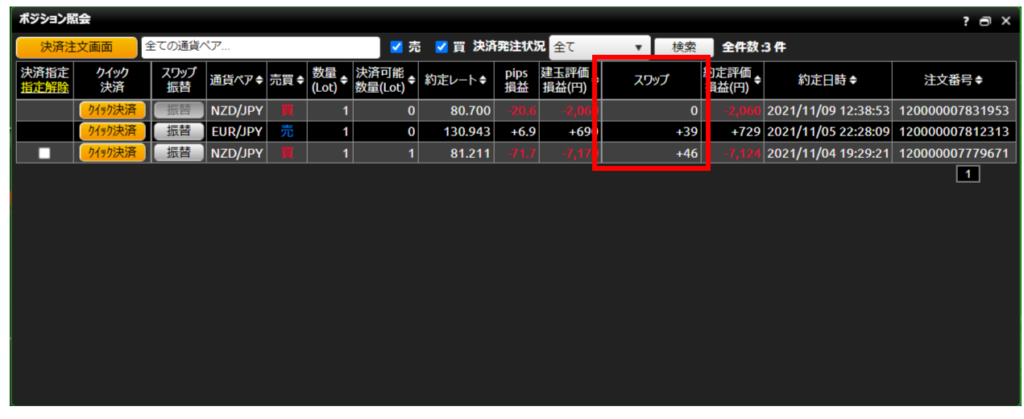Open the help question mark icon
This screenshot has width=1024, height=419.
(966, 22)
